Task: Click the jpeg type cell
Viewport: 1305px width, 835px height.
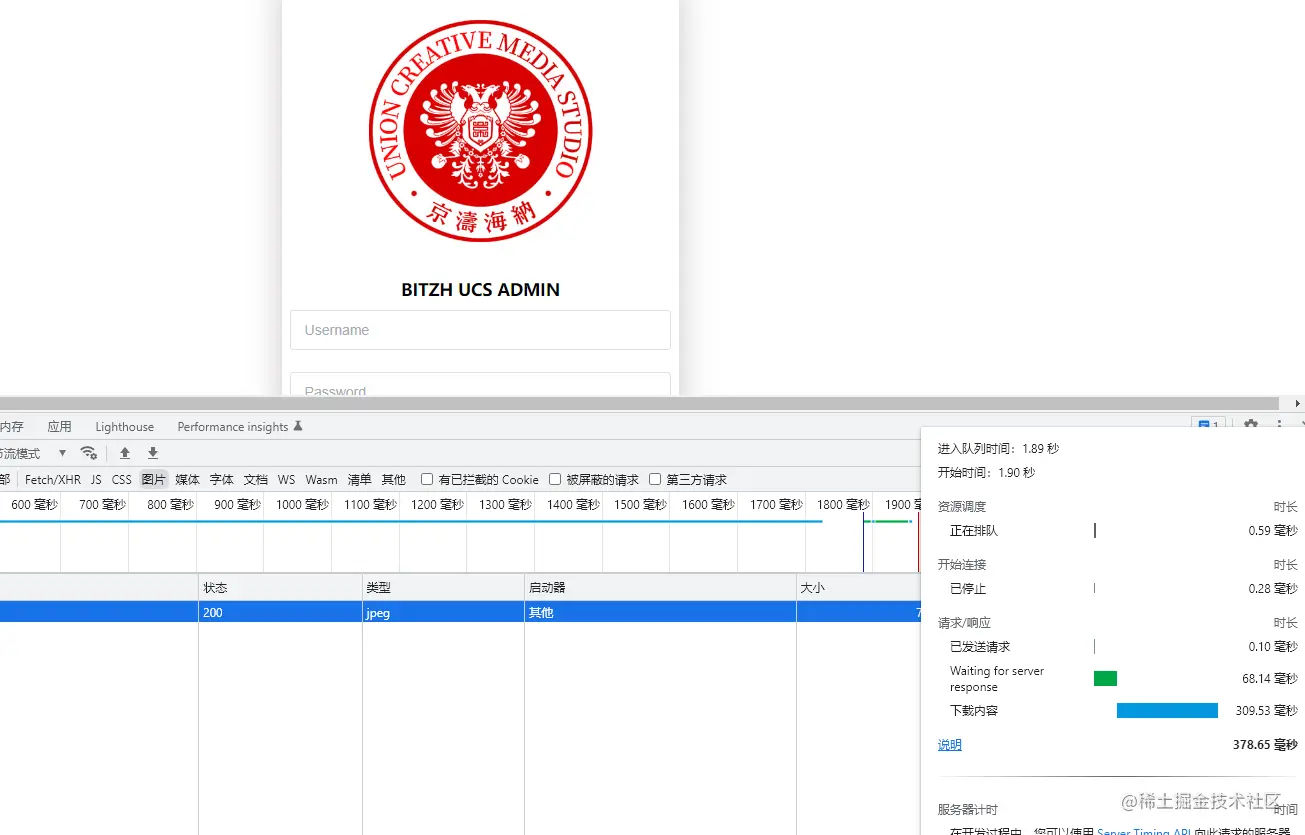Action: 444,612
